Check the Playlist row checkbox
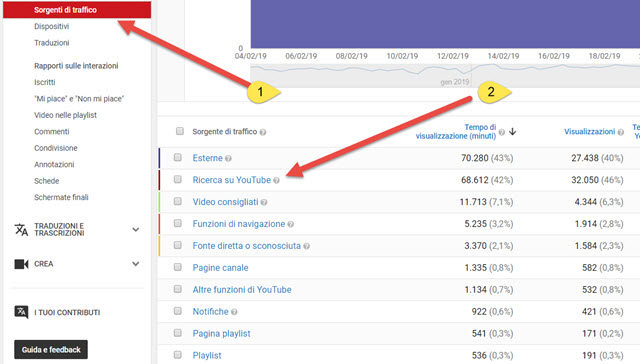Viewport: 640px width, 364px height. tap(178, 355)
